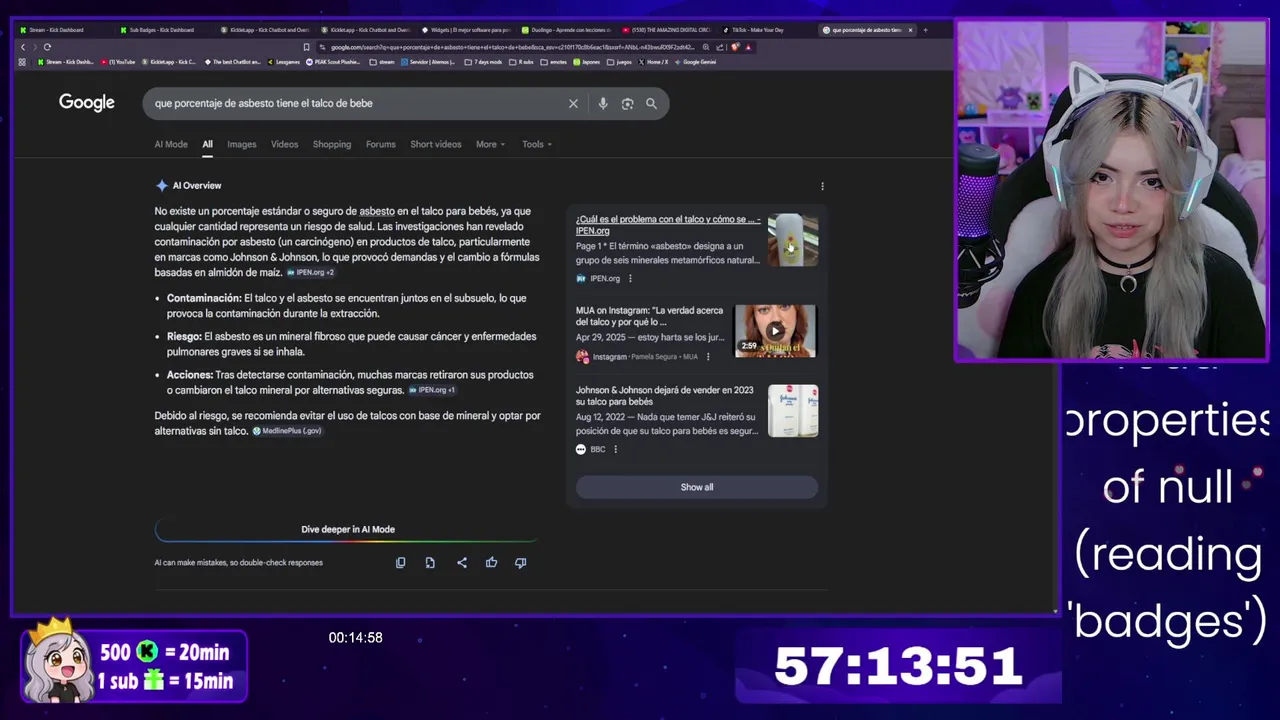
Task: Go back with the browser back arrow
Action: (23, 47)
